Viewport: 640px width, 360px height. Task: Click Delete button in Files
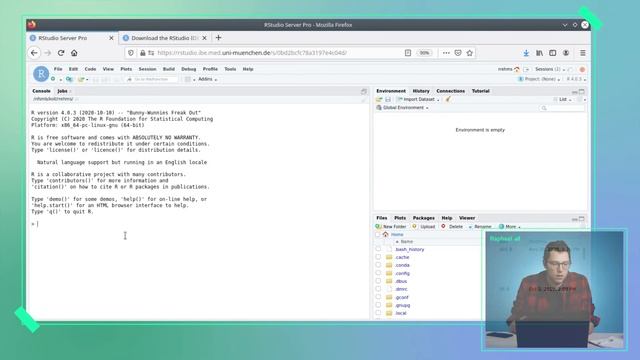pyautogui.click(x=452, y=227)
